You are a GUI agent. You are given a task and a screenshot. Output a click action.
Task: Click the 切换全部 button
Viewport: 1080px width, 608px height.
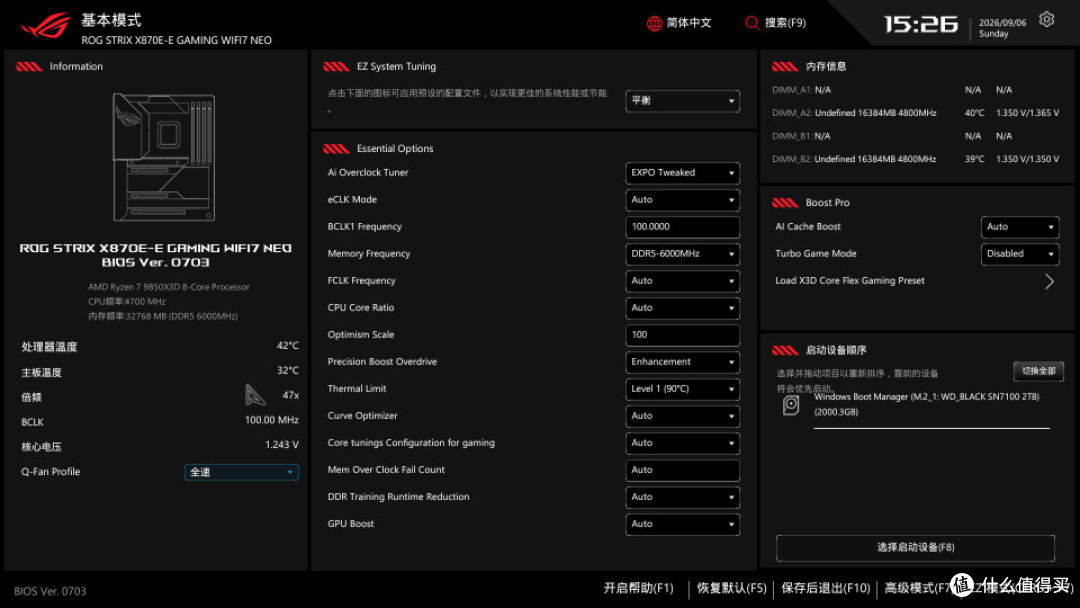1039,371
